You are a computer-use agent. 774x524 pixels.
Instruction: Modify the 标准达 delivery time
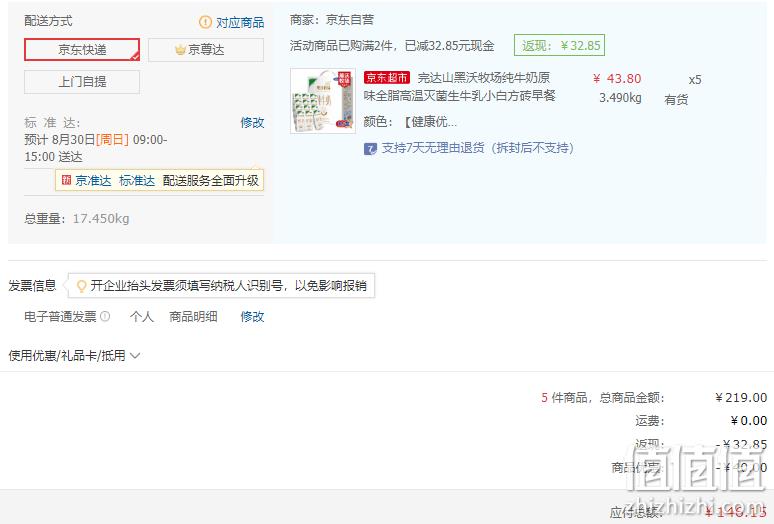click(x=252, y=122)
